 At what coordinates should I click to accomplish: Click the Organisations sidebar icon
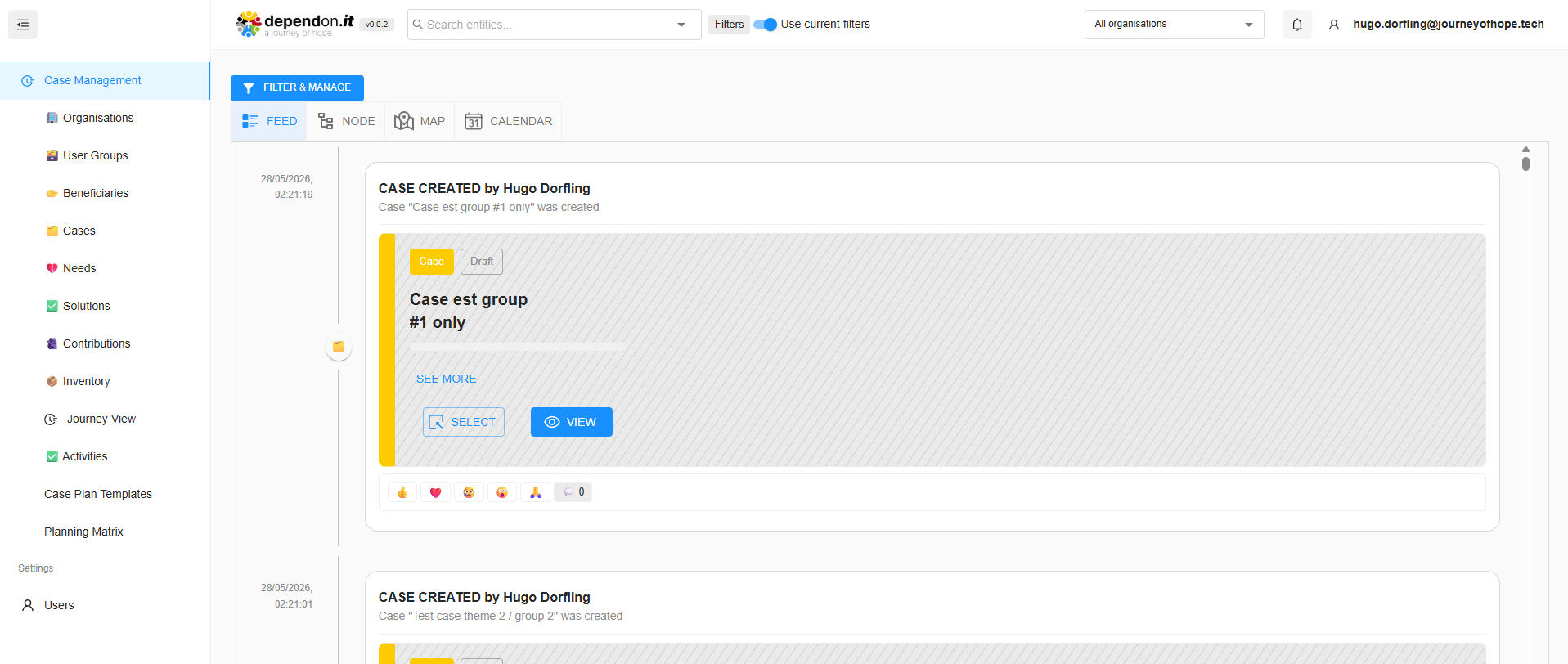[52, 118]
